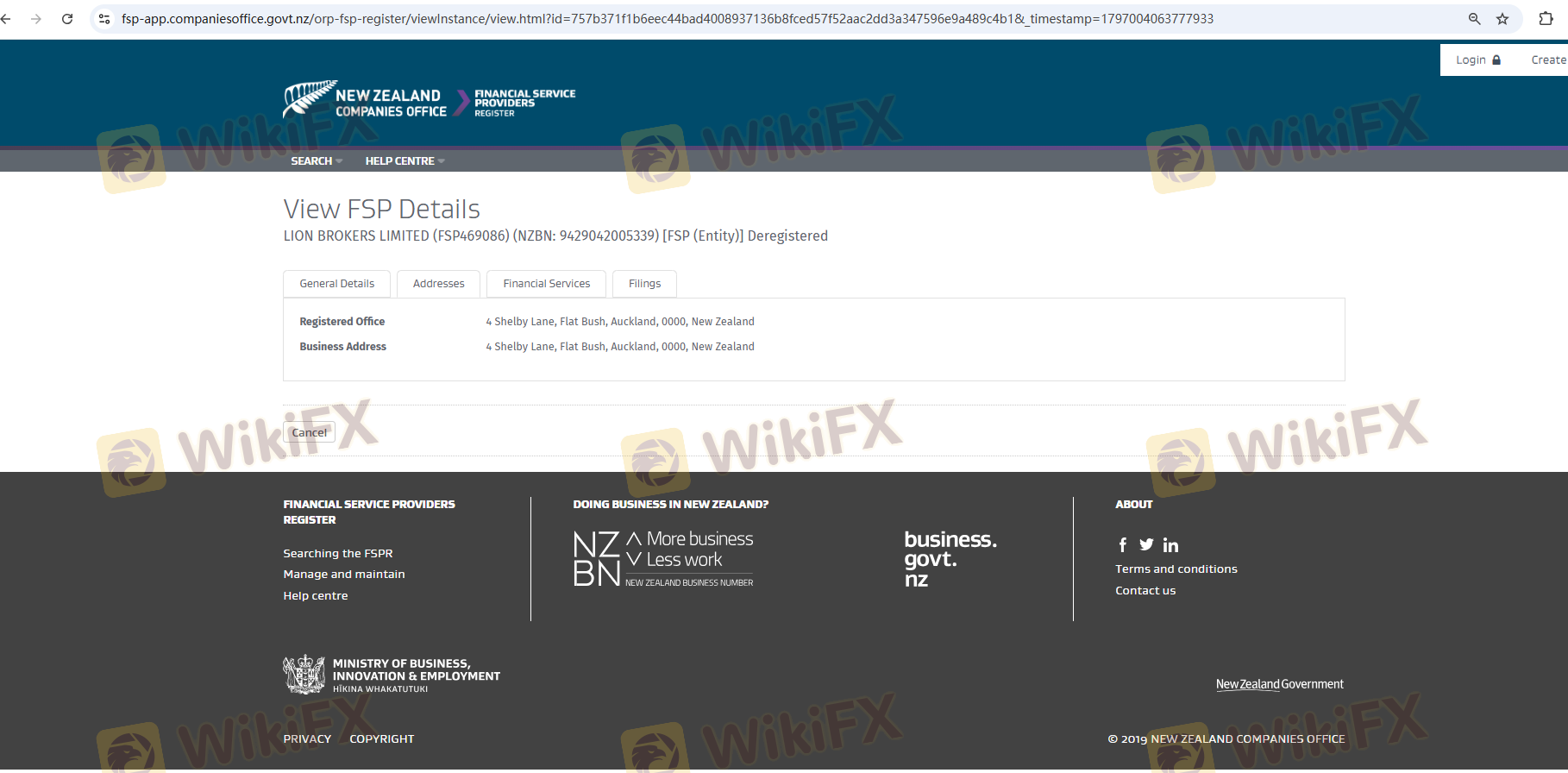Click the browser back arrow
The image size is (1568, 773).
click(x=7, y=19)
